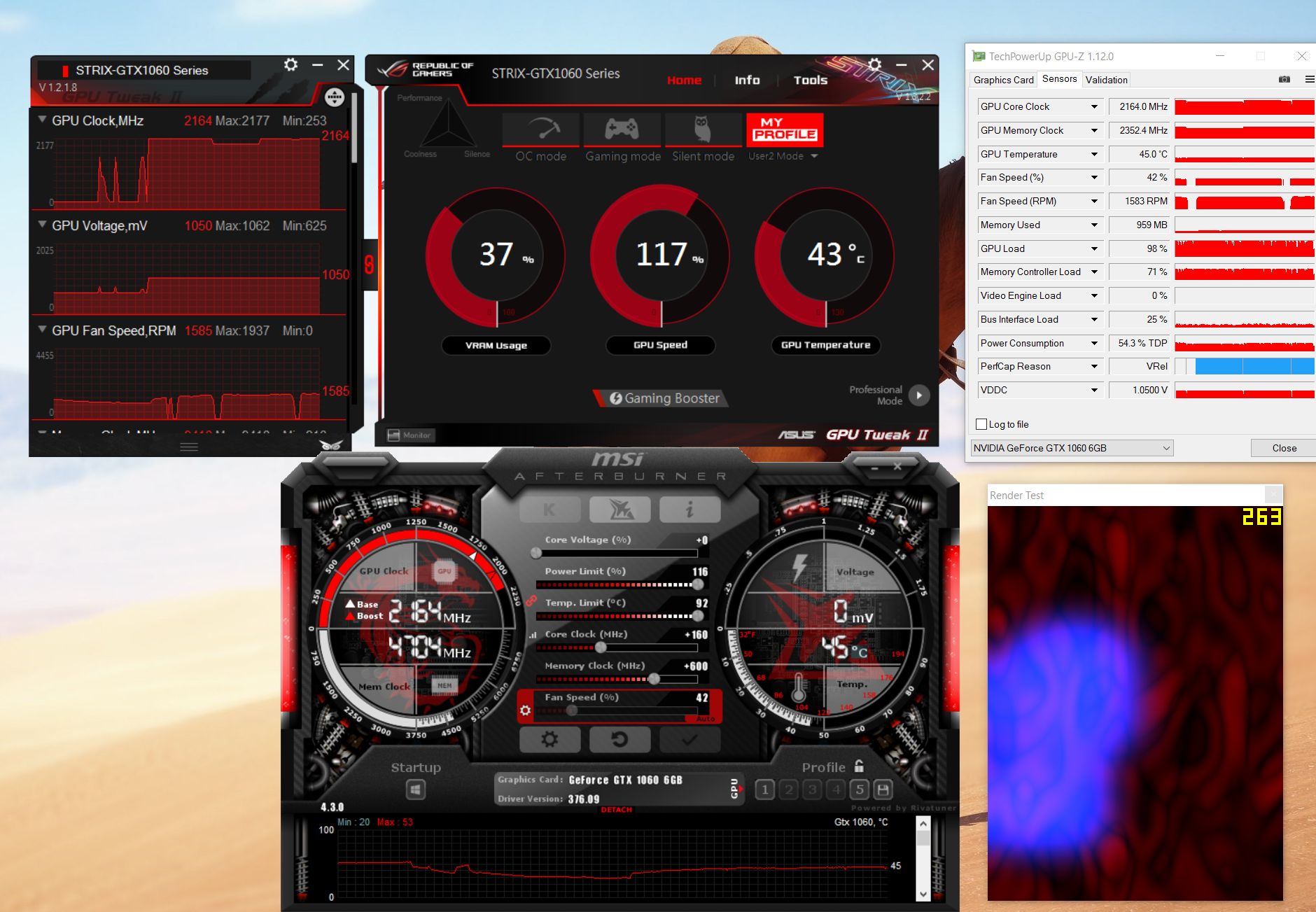This screenshot has width=1316, height=912.
Task: Switch to the Graphics Card tab in GPU-Z
Action: (1003, 80)
